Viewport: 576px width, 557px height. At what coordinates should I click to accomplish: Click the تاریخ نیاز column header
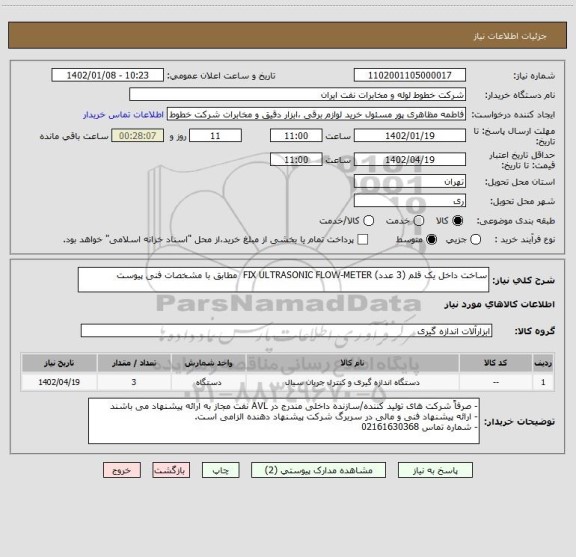click(59, 363)
